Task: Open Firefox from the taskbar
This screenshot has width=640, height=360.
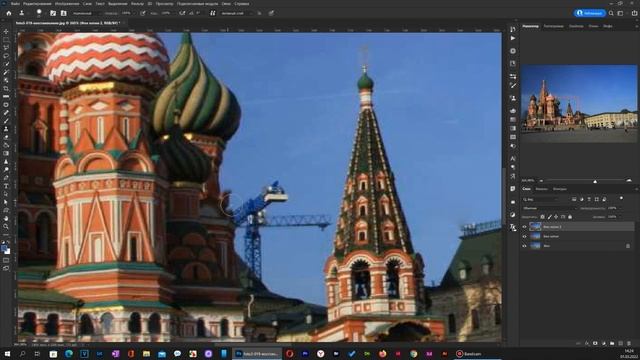Action: click(382, 354)
